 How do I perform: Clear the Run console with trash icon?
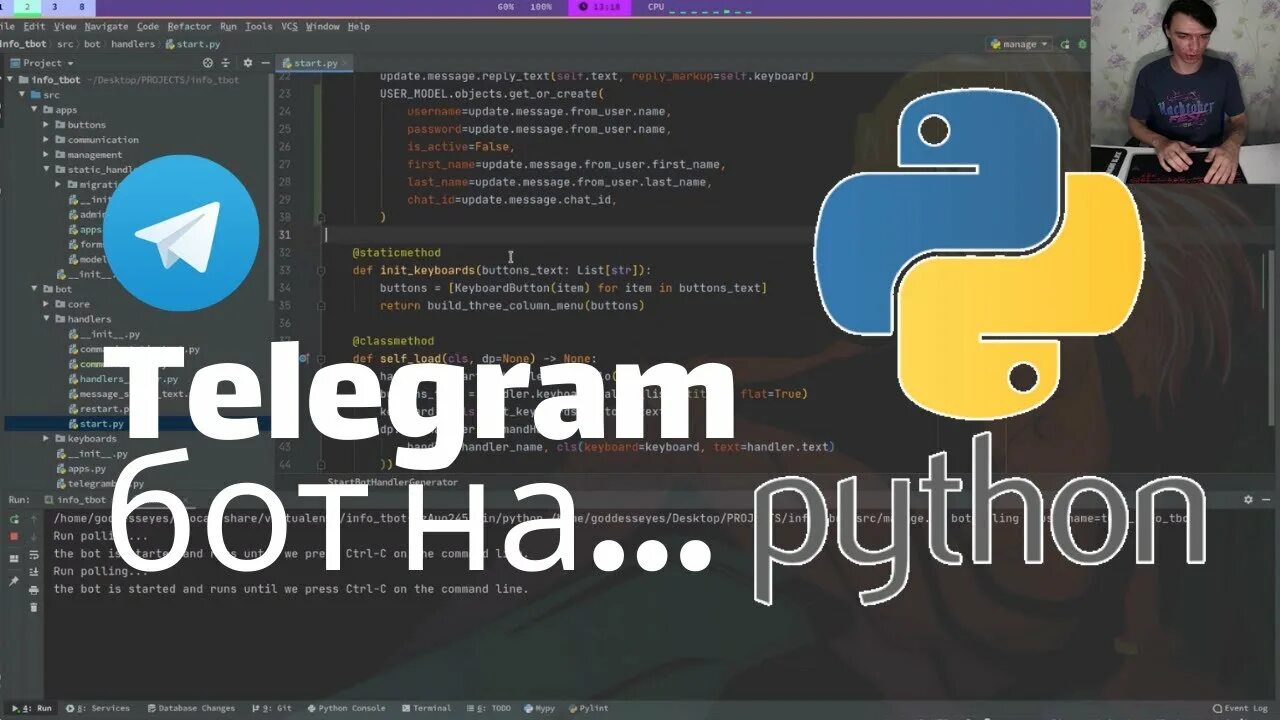click(x=34, y=607)
